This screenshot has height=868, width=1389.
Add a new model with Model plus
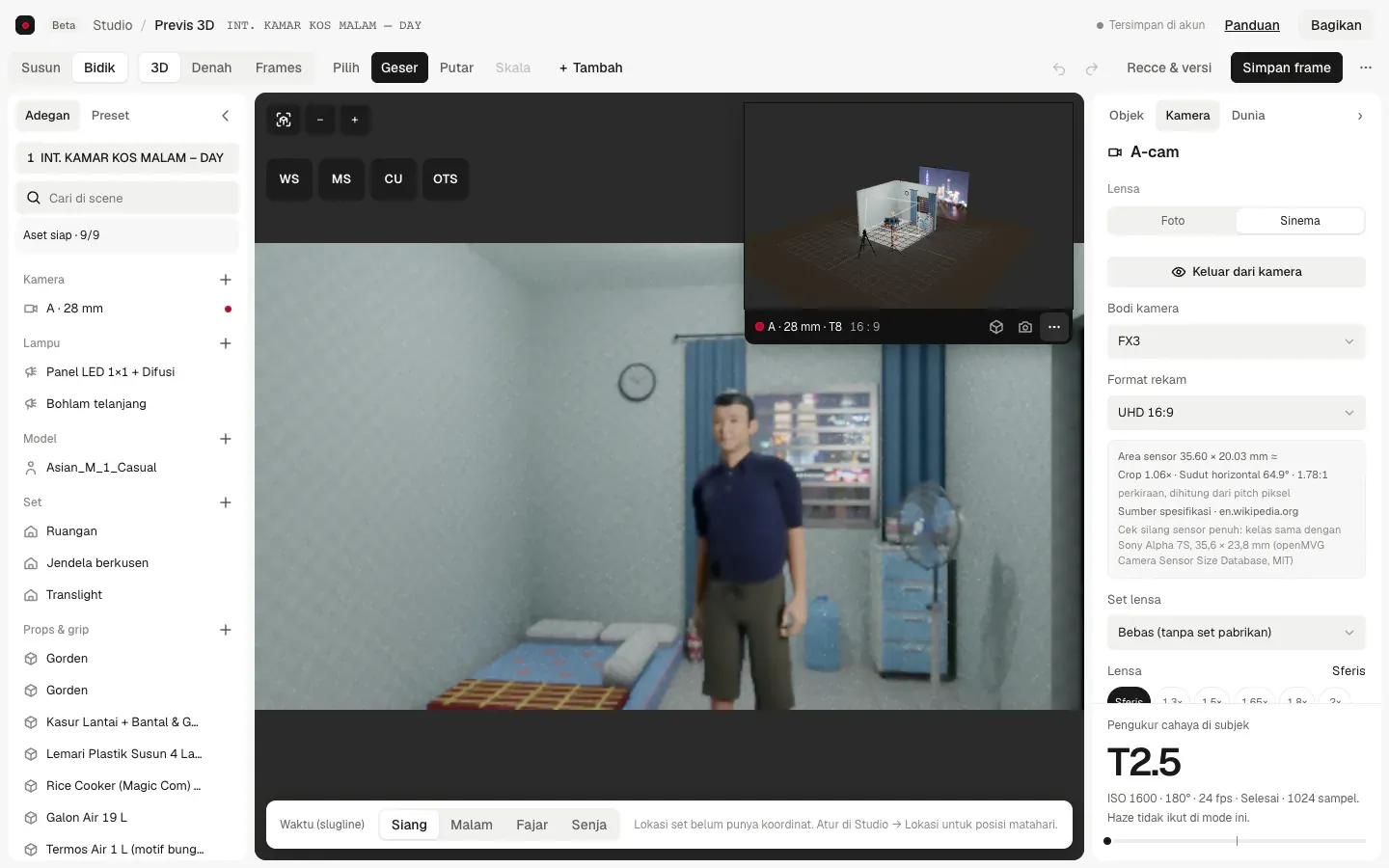click(226, 439)
